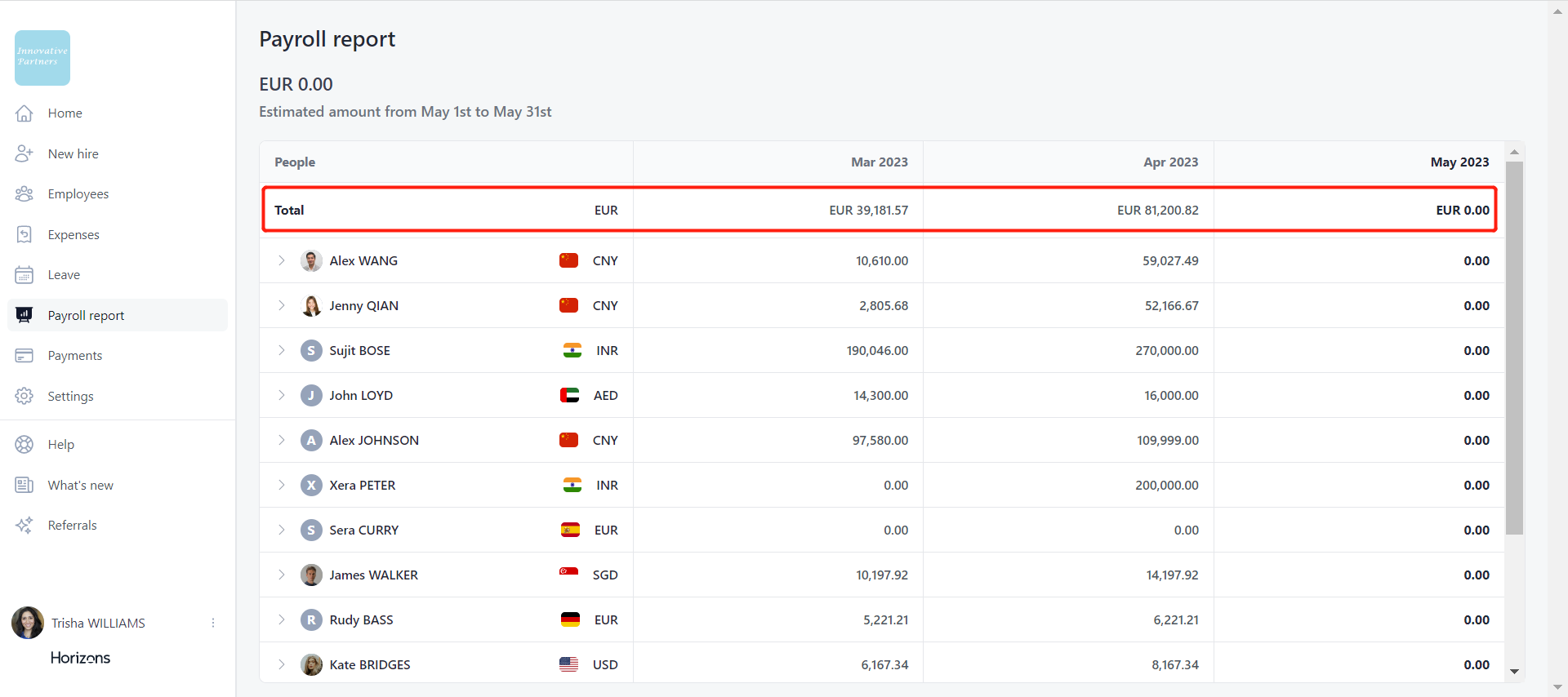This screenshot has width=1568, height=697.
Task: Click the Jenny QIAN name link
Action: click(x=363, y=306)
